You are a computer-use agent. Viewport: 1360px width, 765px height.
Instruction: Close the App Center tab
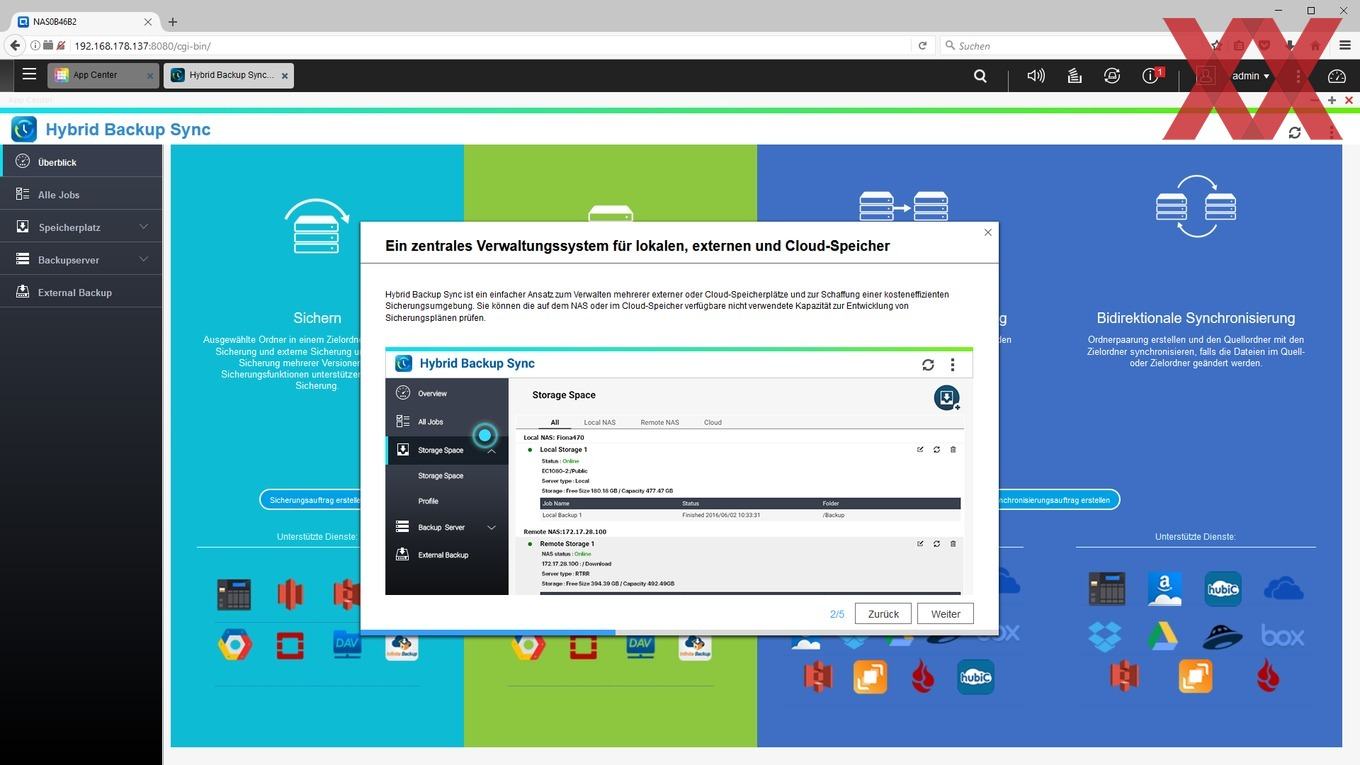click(x=150, y=75)
